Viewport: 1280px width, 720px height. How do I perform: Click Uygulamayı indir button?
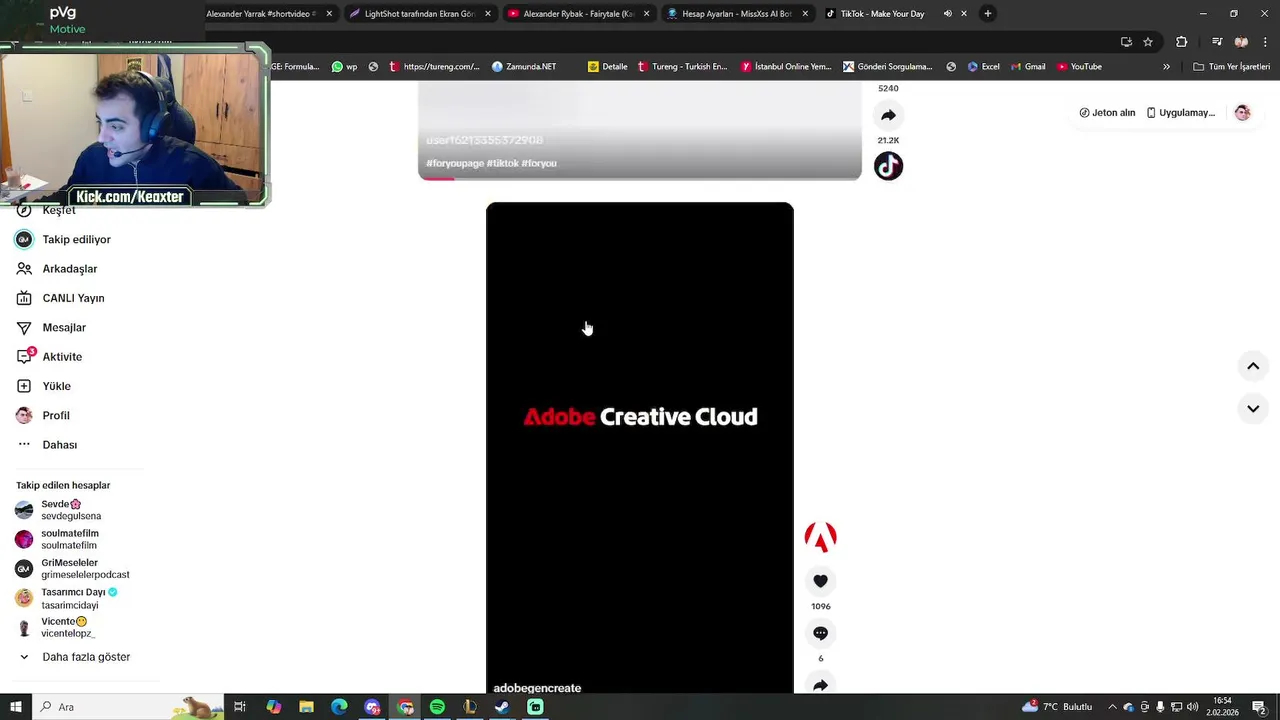[1180, 113]
